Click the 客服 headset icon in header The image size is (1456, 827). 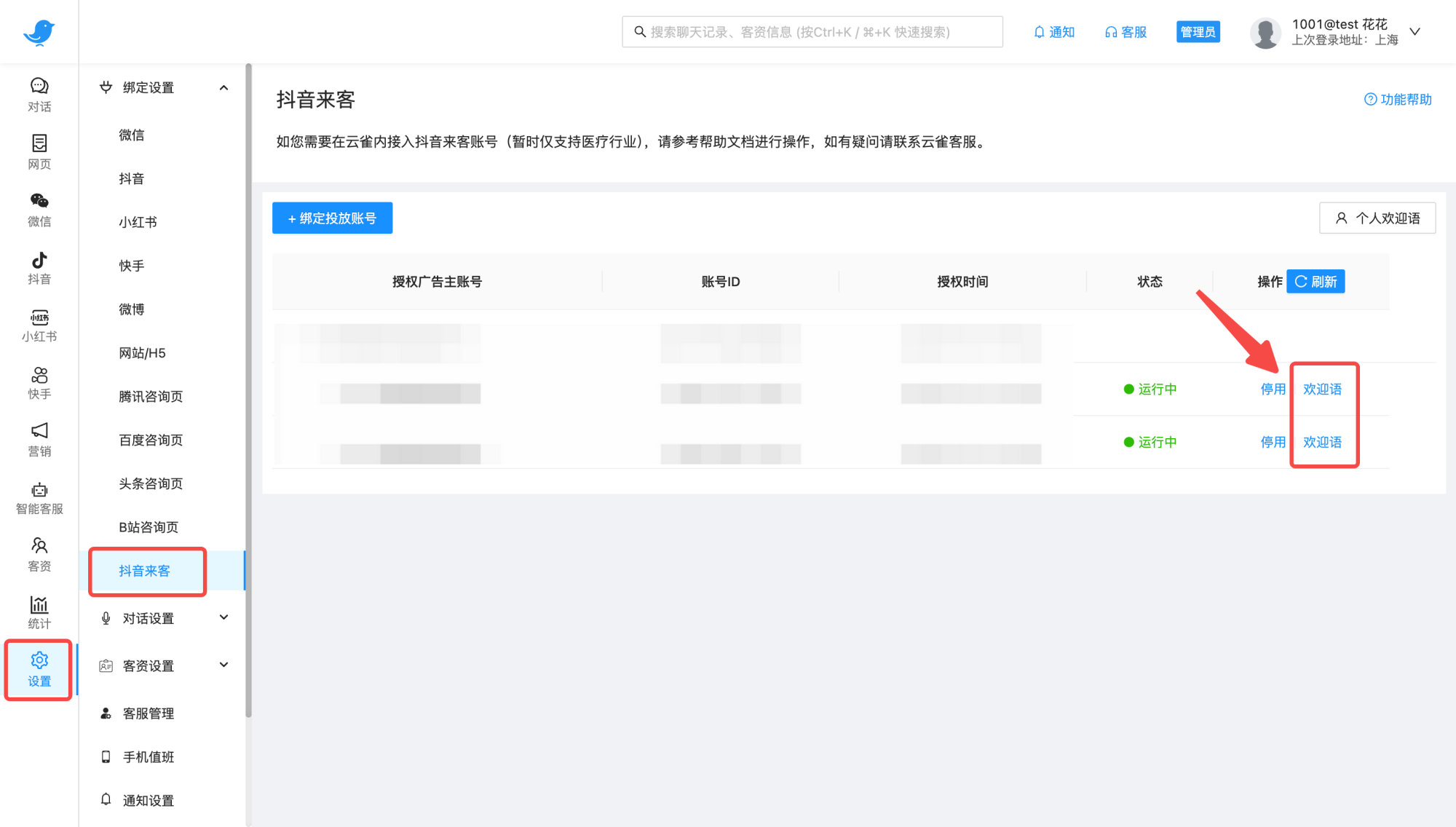coord(1110,32)
